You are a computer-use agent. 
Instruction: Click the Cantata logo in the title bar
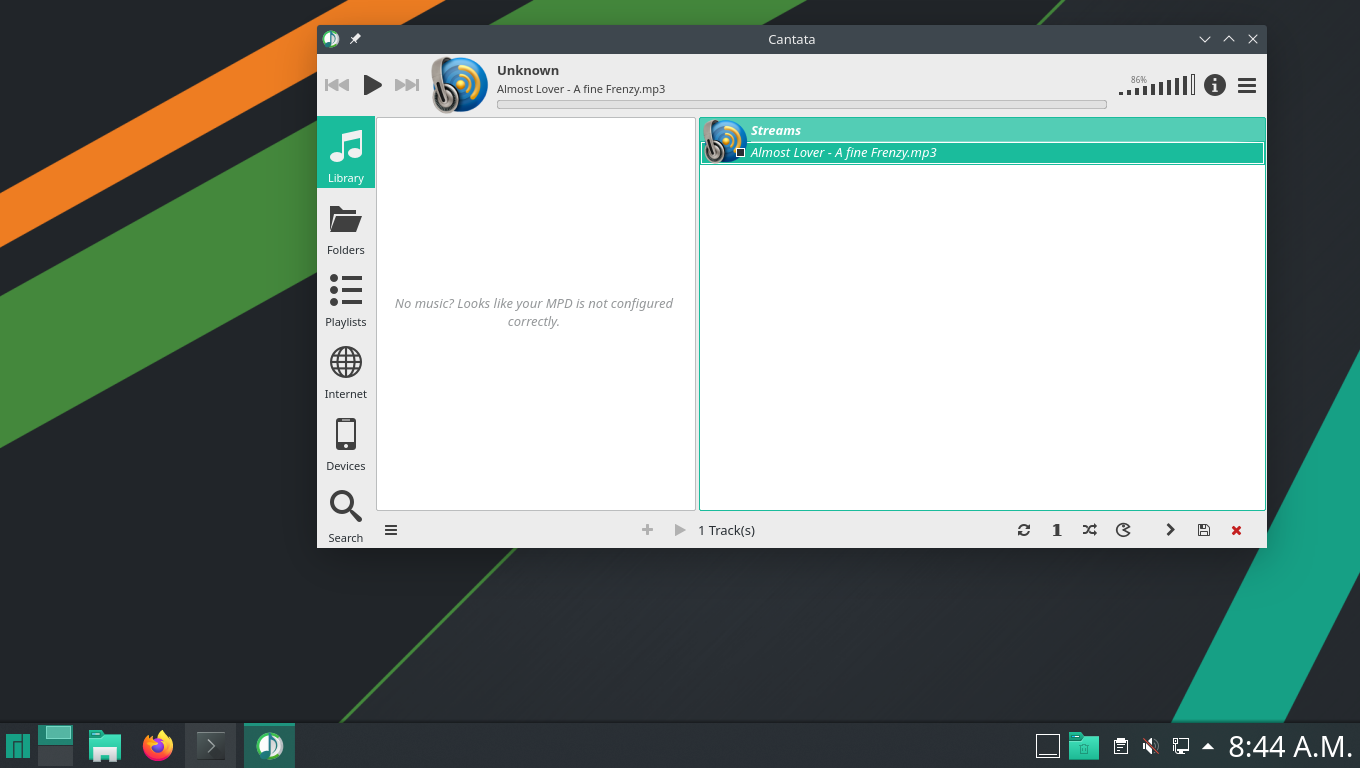[x=331, y=39]
